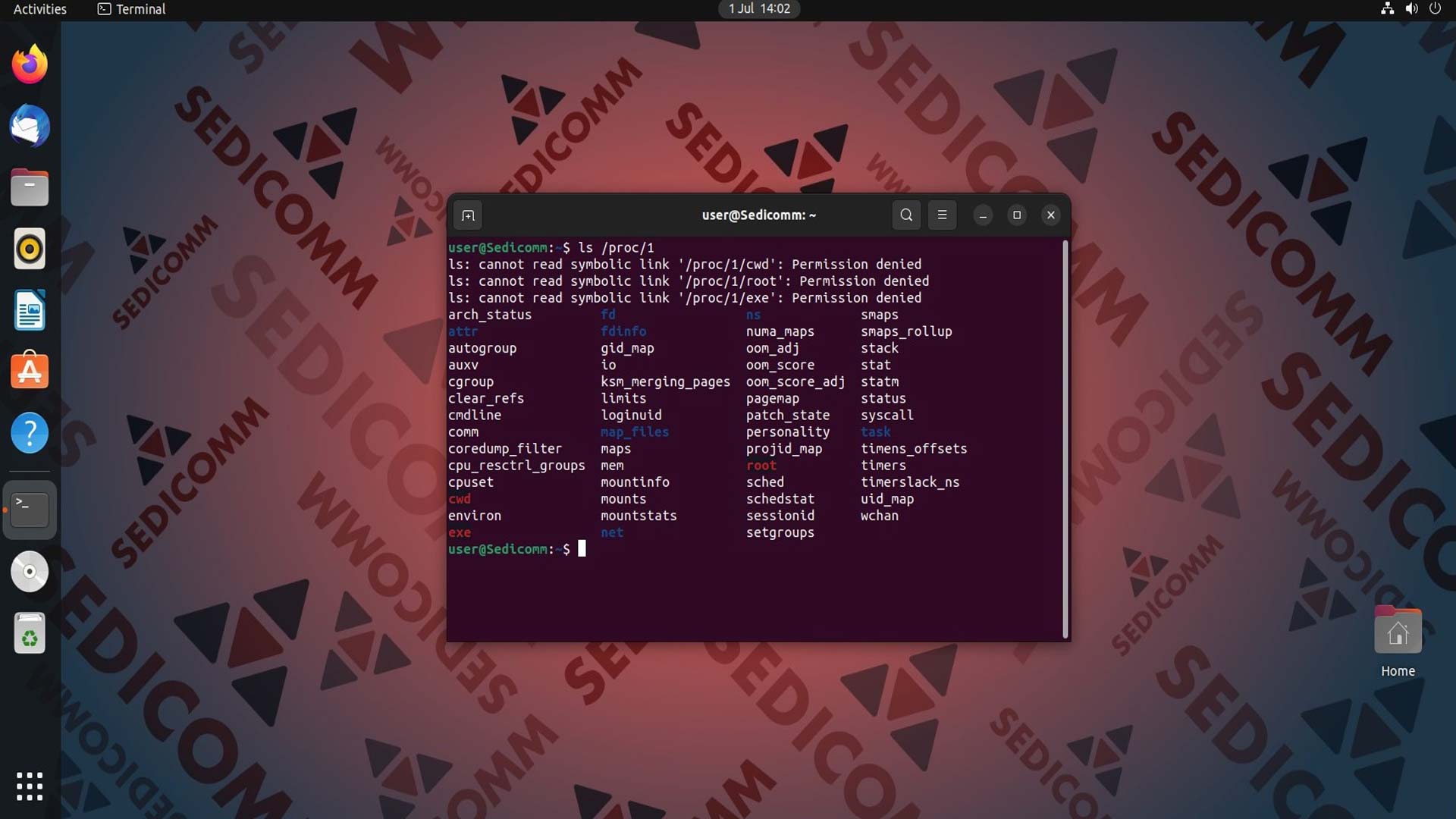This screenshot has height=819, width=1456.
Task: Open the disc drive icon in dock
Action: [x=30, y=572]
